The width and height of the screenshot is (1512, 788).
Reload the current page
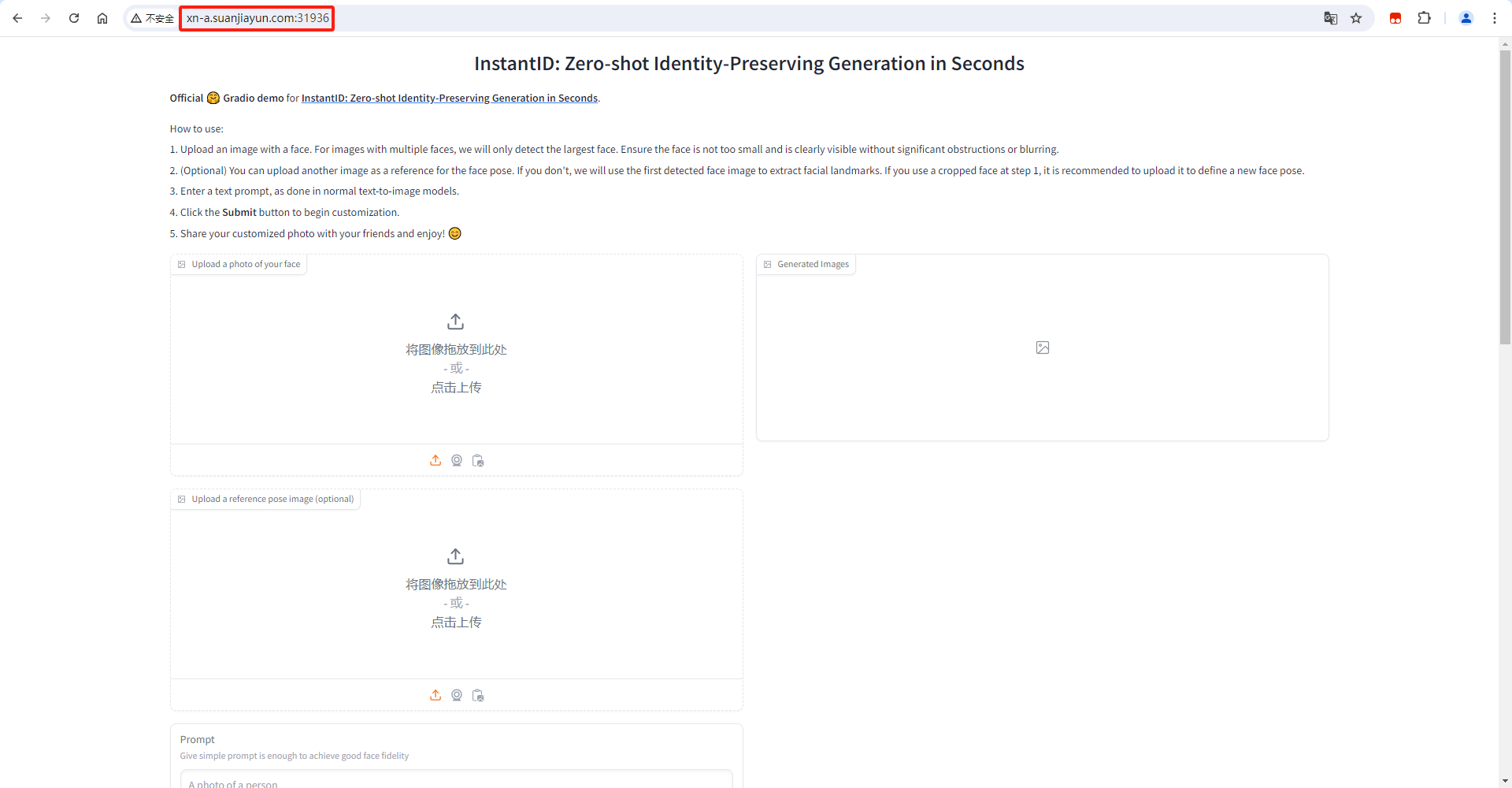[74, 18]
